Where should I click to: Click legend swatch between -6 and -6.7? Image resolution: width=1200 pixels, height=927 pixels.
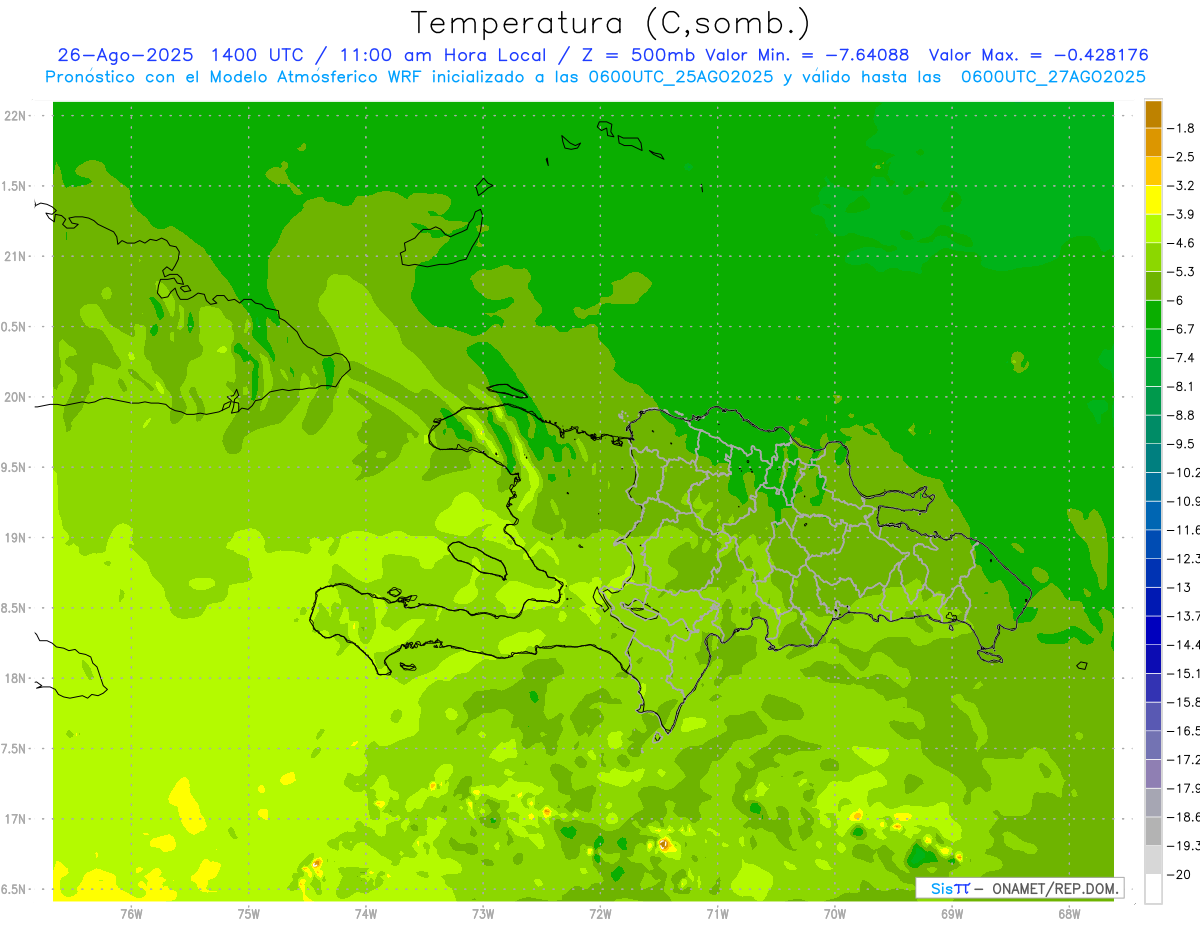click(x=1153, y=315)
